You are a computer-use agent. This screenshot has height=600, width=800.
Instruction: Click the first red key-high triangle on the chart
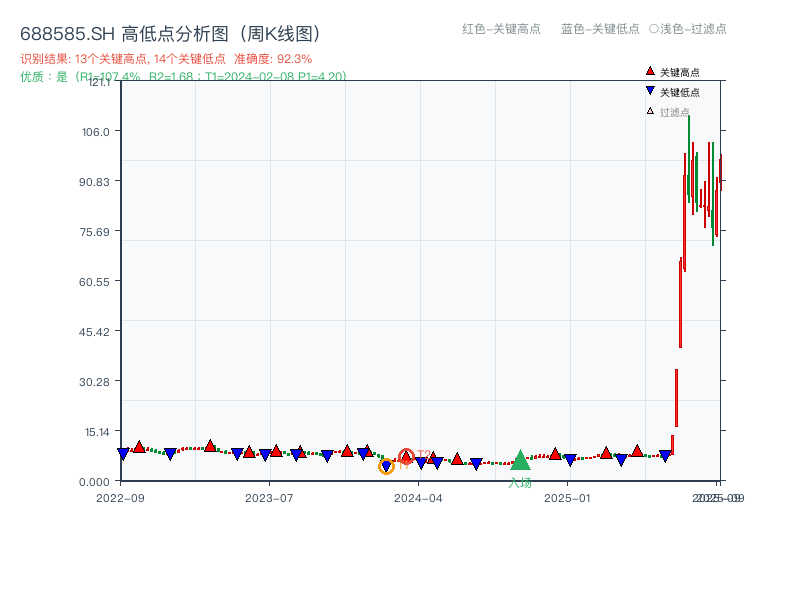[x=137, y=447]
